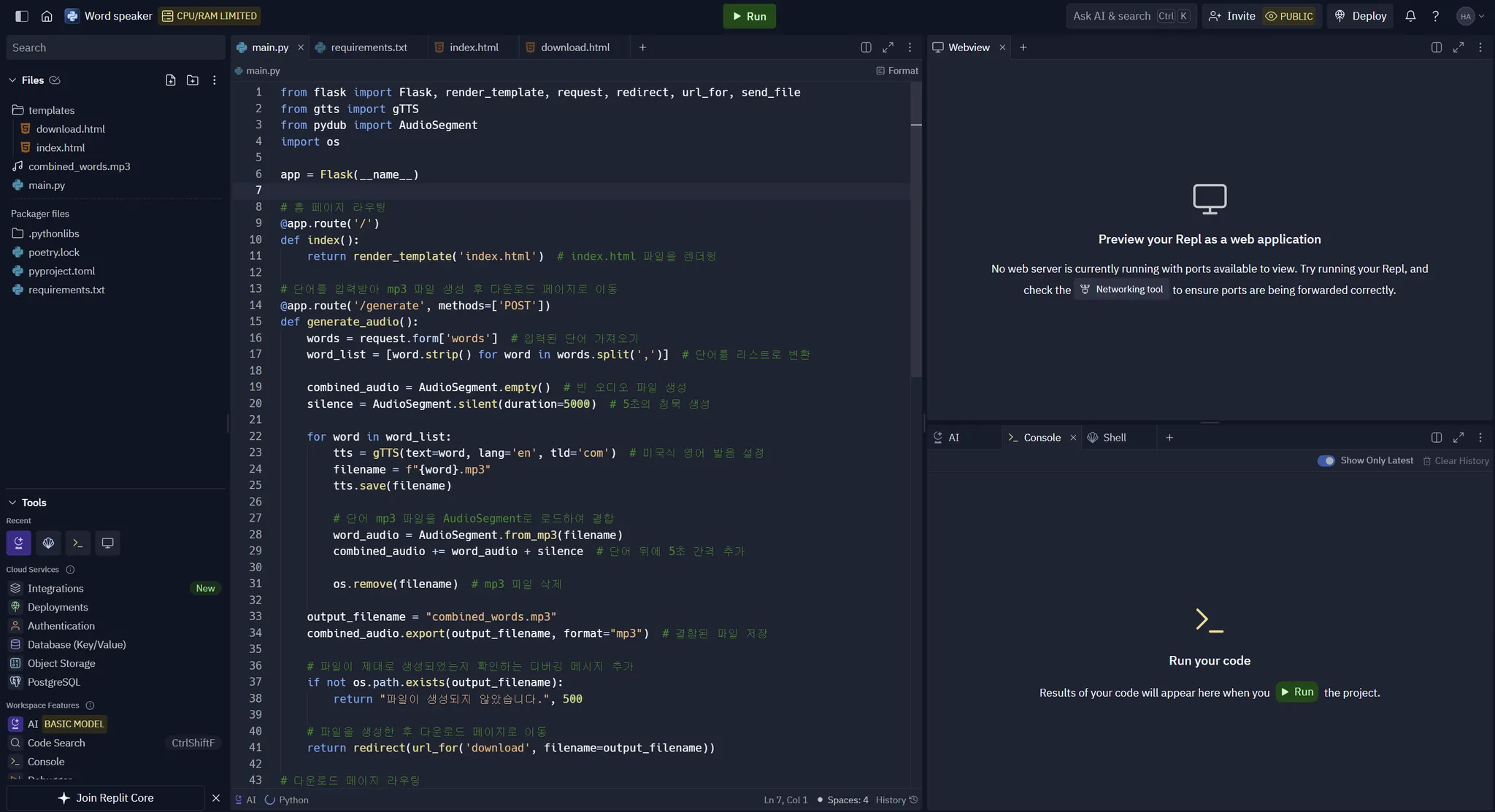
Task: Collapse the Files section
Action: pyautogui.click(x=12, y=80)
